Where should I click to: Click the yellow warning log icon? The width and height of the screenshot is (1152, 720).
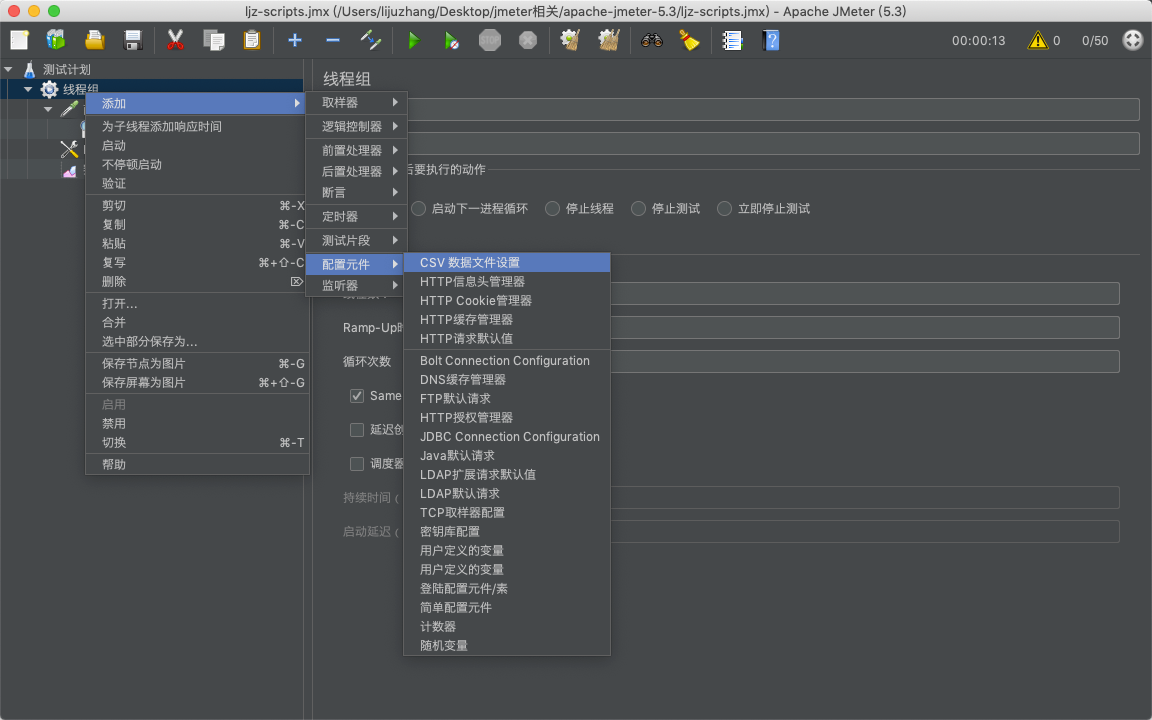(x=1037, y=40)
